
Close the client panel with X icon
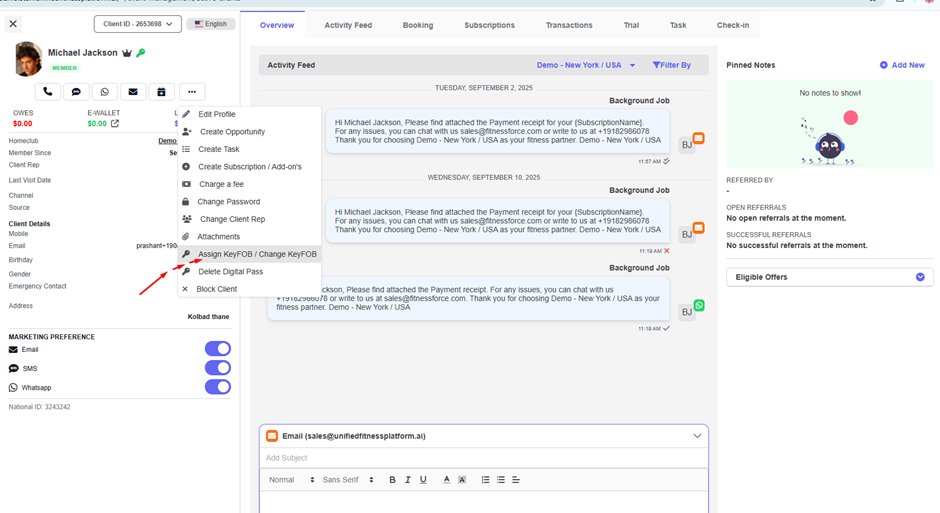click(x=13, y=24)
